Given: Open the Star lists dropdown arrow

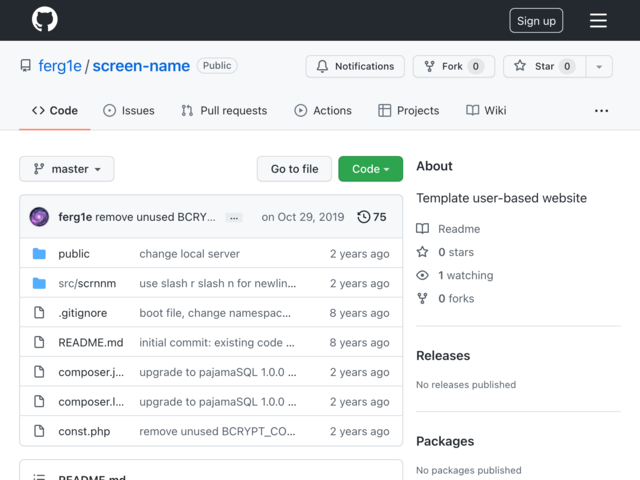Looking at the screenshot, I should click(x=599, y=67).
